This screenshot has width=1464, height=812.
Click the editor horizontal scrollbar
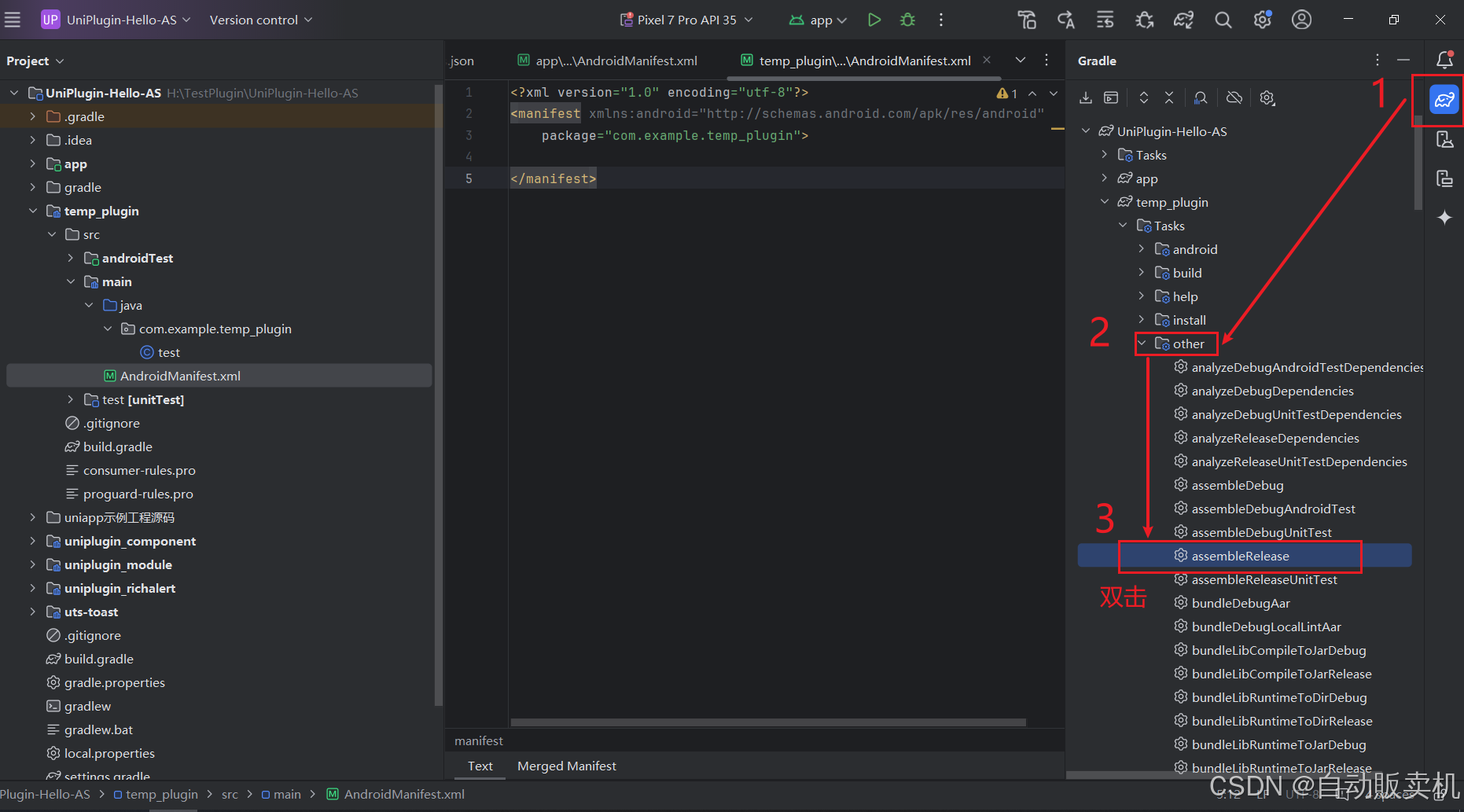click(x=768, y=722)
